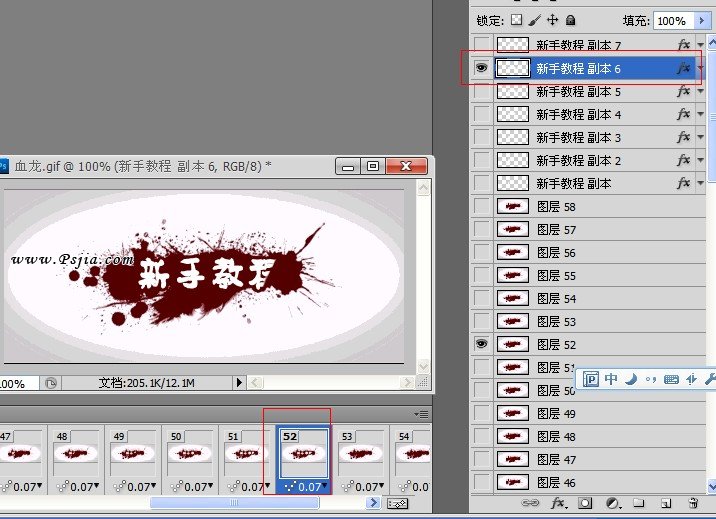Select the 图层 49 layer
716x519 pixels.
(x=599, y=413)
